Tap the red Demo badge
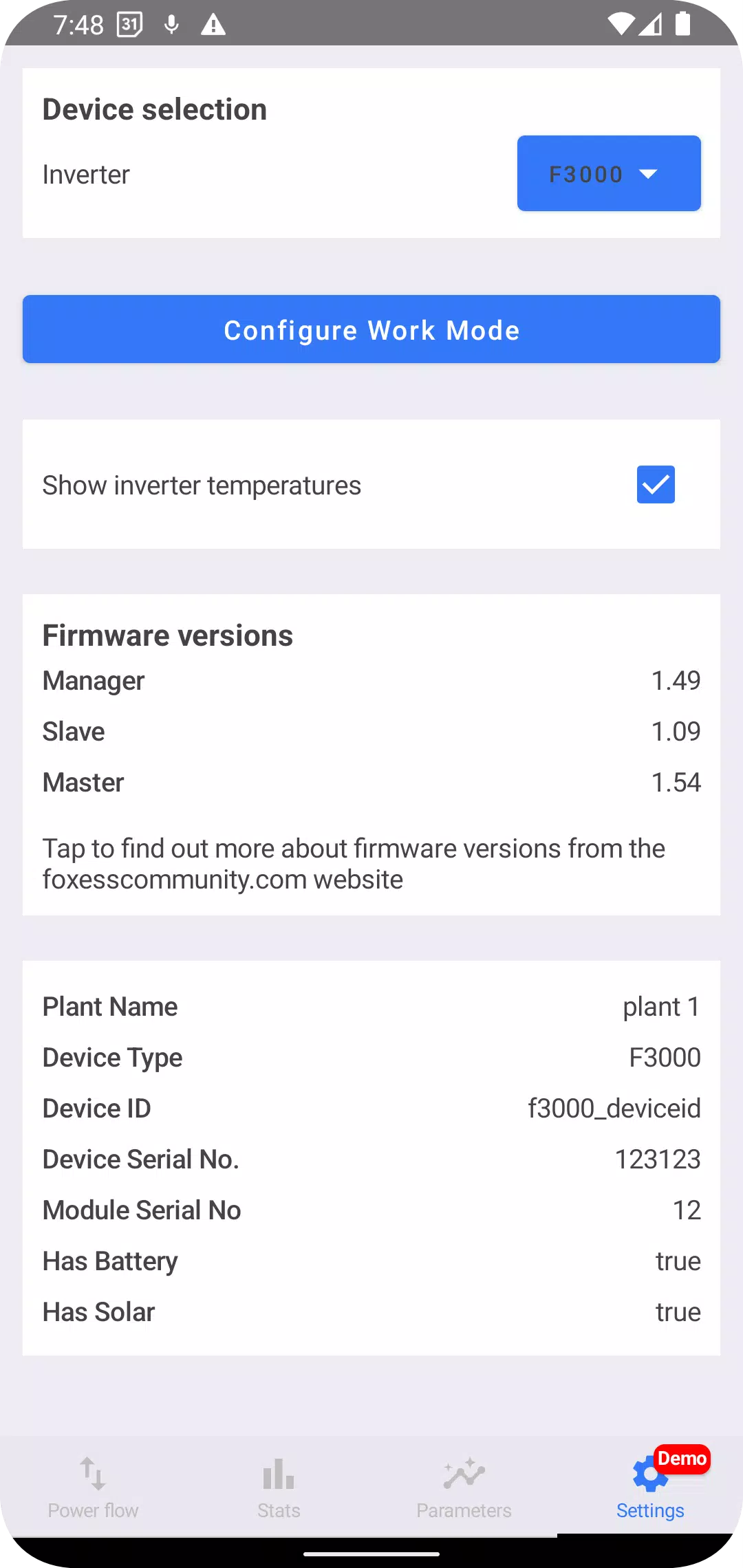 682,1459
